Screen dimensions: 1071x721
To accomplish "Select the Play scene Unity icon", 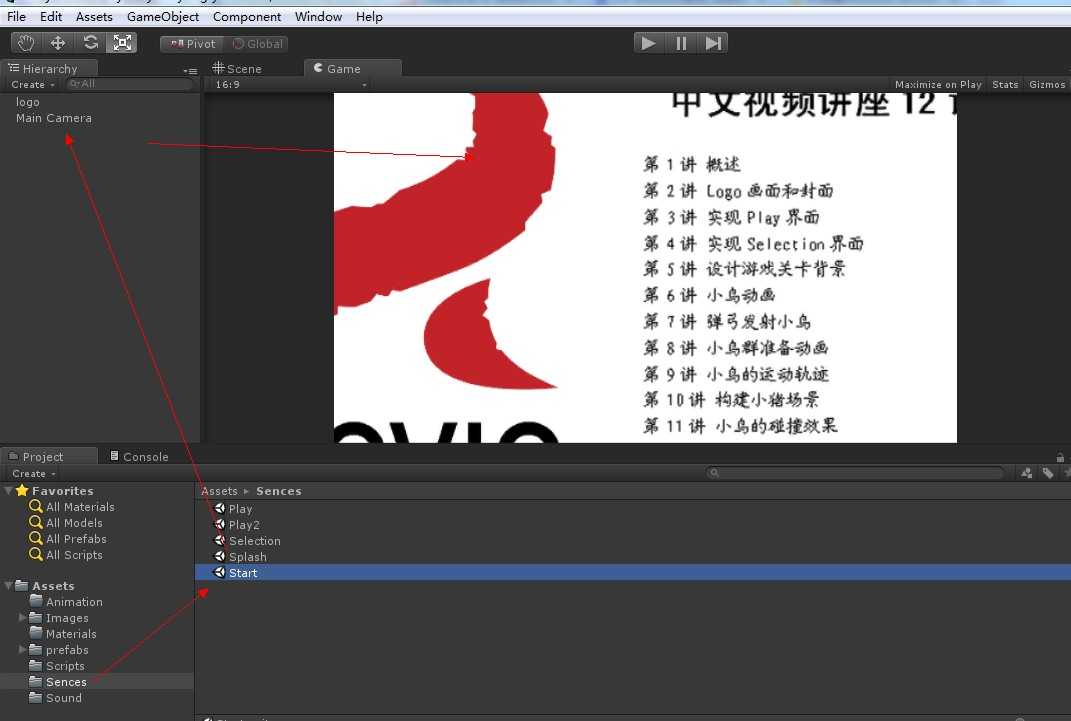I will (x=219, y=508).
